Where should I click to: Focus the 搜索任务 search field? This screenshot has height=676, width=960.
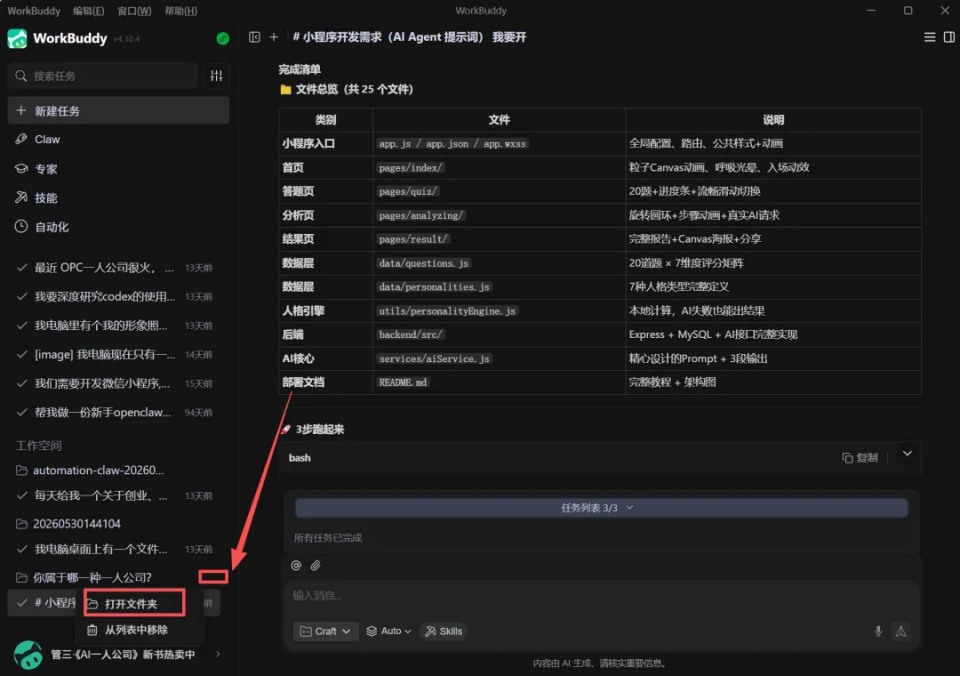pos(103,76)
